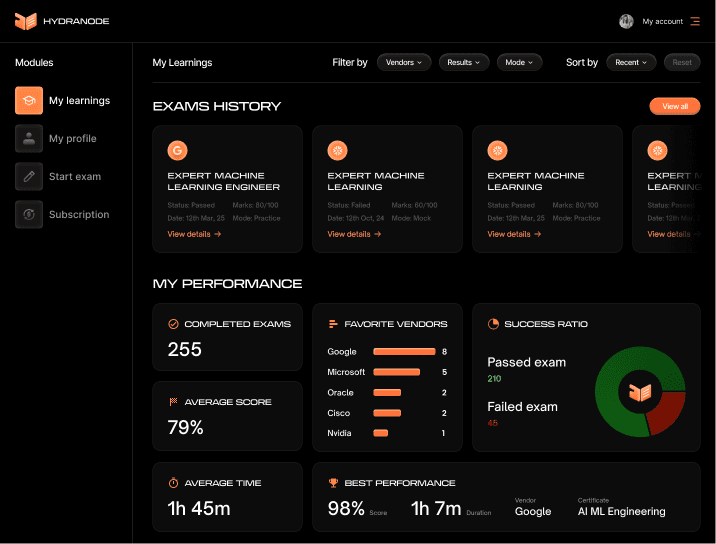The width and height of the screenshot is (716, 544).
Task: Click the Google vendor bar
Action: point(404,351)
